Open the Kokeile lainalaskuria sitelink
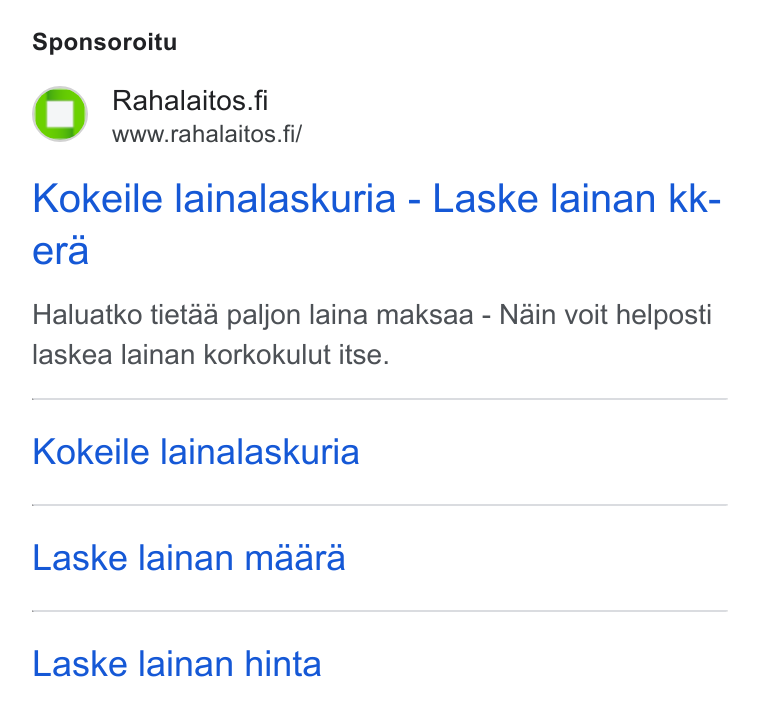 (x=196, y=452)
